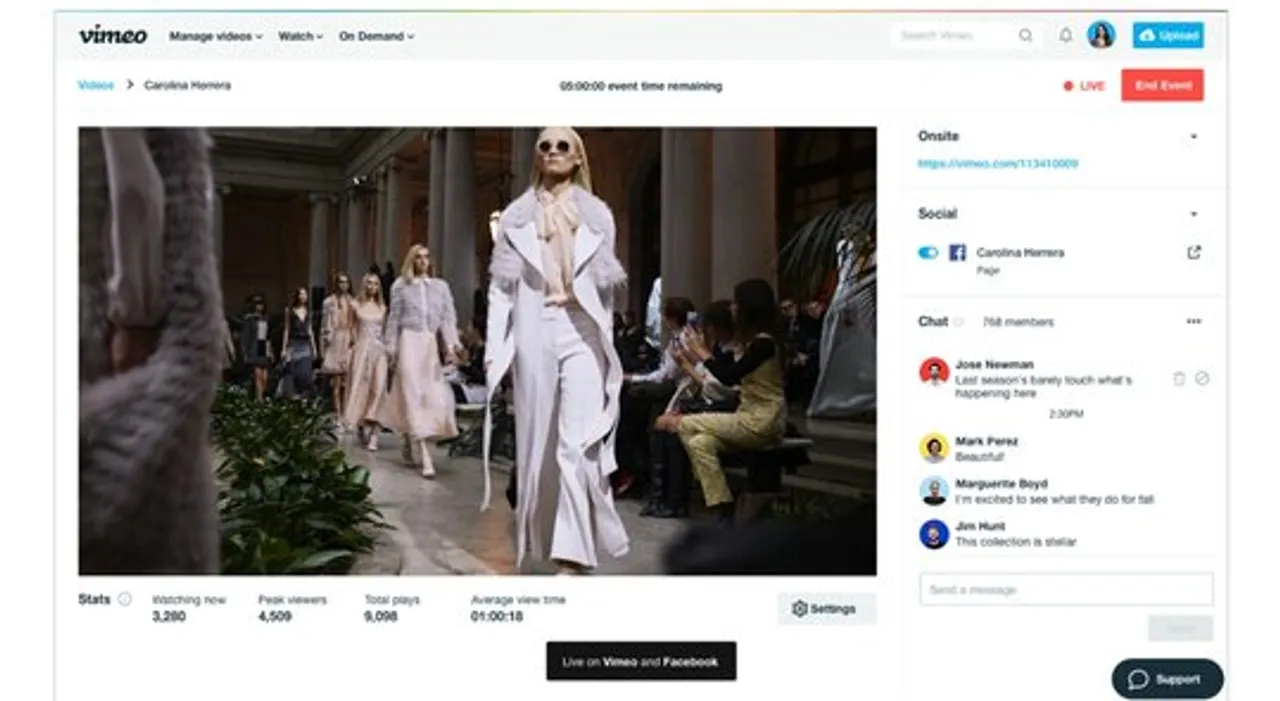Image resolution: width=1280 pixels, height=701 pixels.
Task: Click the Send chat button
Action: [1180, 628]
